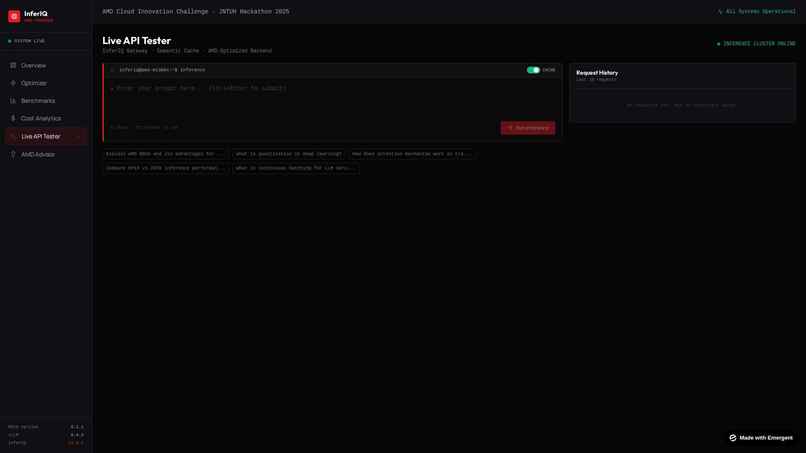Click the AMD Advisor lightbulb icon

(x=13, y=154)
